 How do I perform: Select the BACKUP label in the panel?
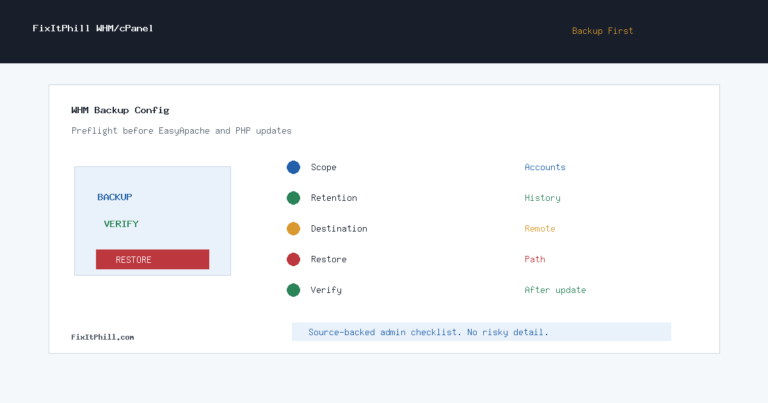pos(115,197)
